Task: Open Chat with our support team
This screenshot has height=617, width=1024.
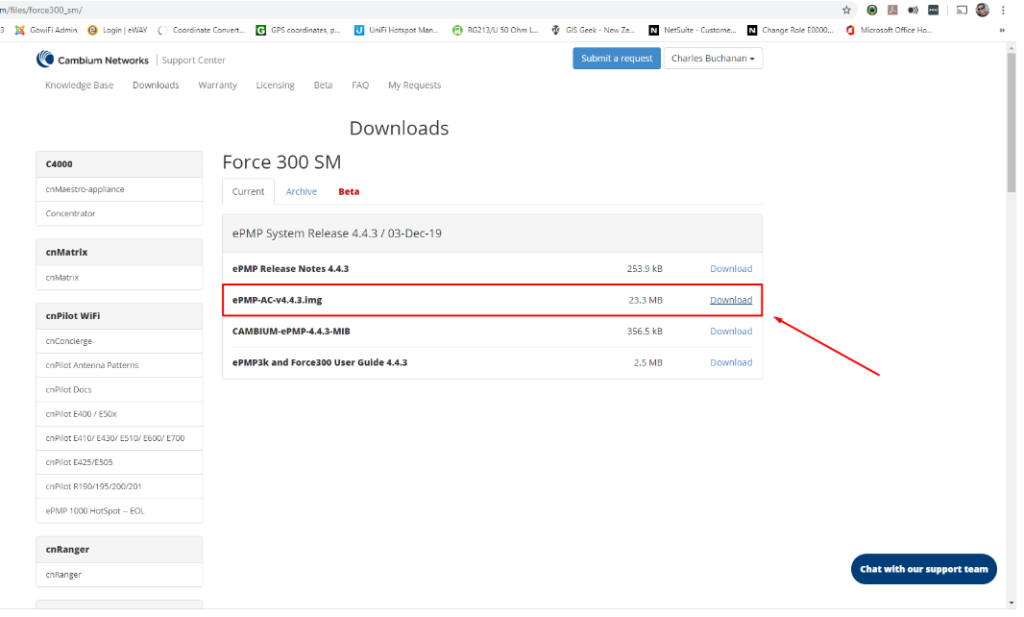Action: 923,569
